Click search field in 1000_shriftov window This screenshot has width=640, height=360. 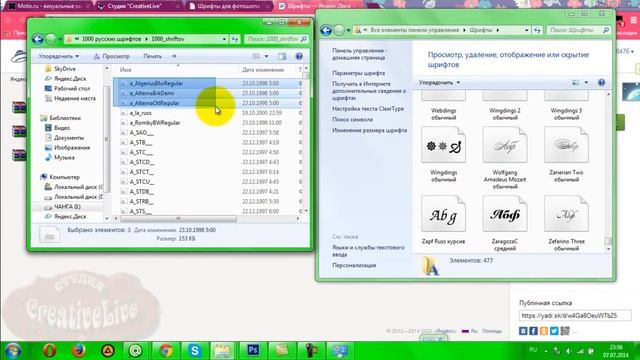click(276, 39)
